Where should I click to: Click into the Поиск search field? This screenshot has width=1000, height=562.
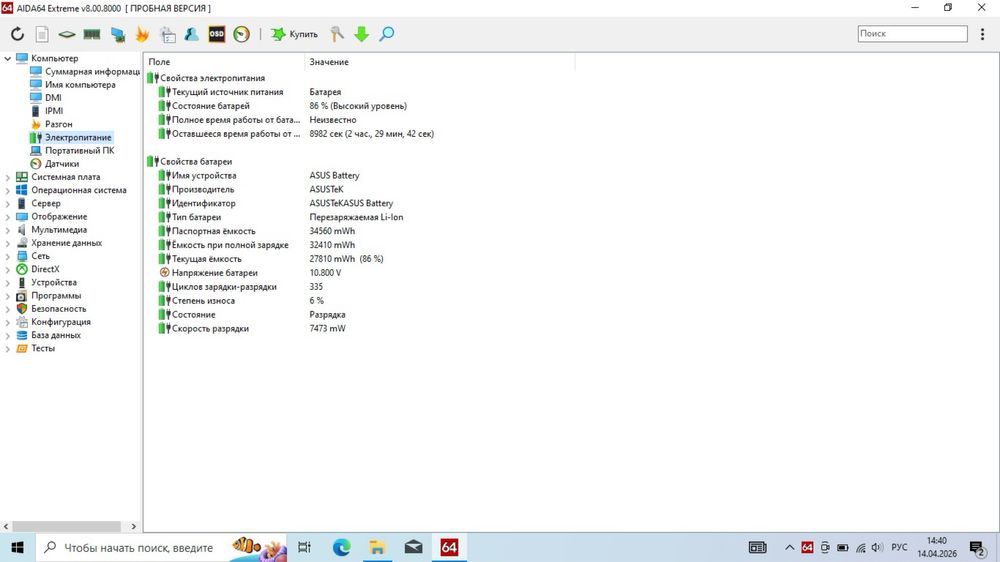(912, 34)
